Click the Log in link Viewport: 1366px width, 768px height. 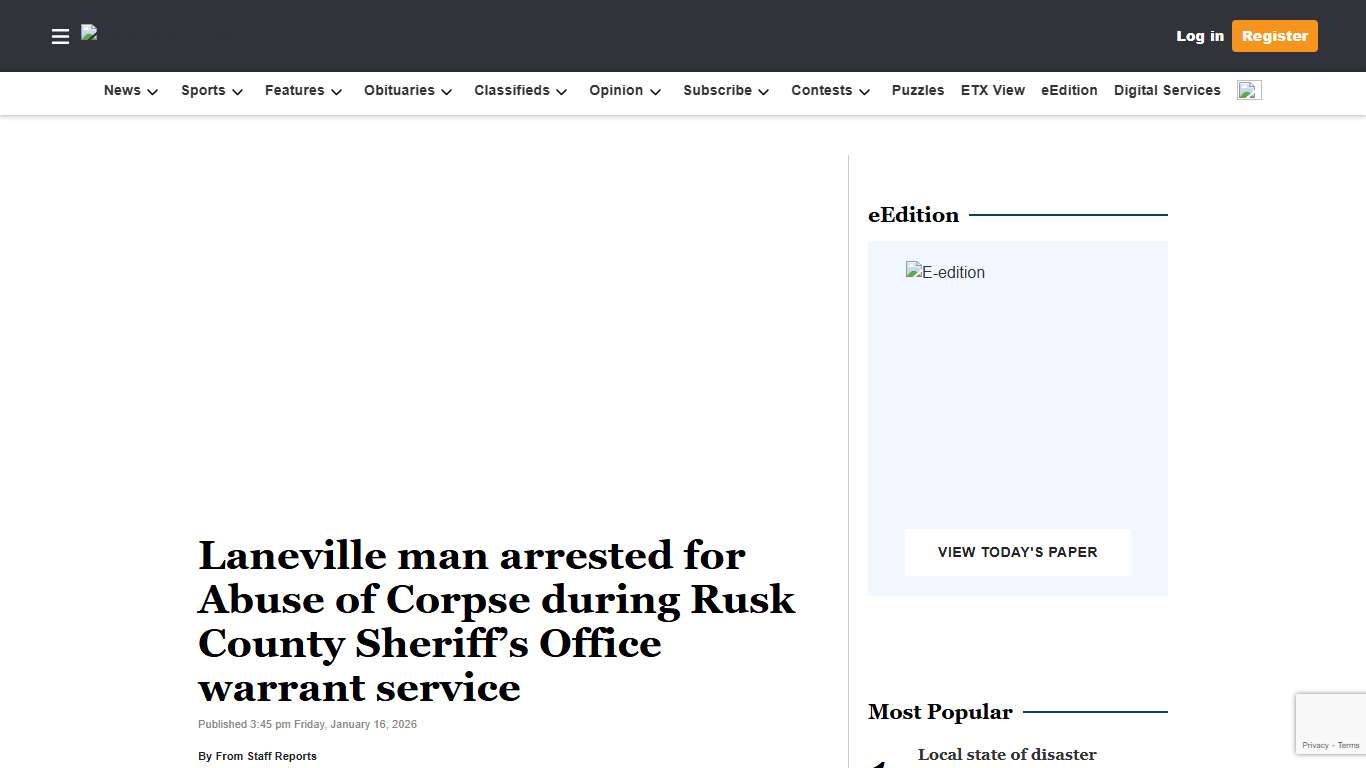(x=1199, y=36)
